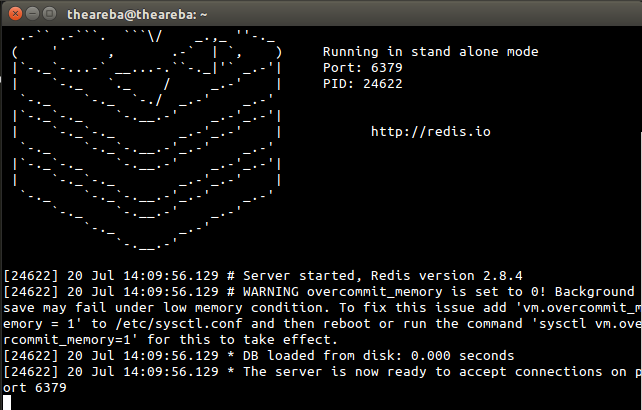
Task: Click the 'DB loaded from disk: 0.000 seconds' line
Action: coord(259,356)
